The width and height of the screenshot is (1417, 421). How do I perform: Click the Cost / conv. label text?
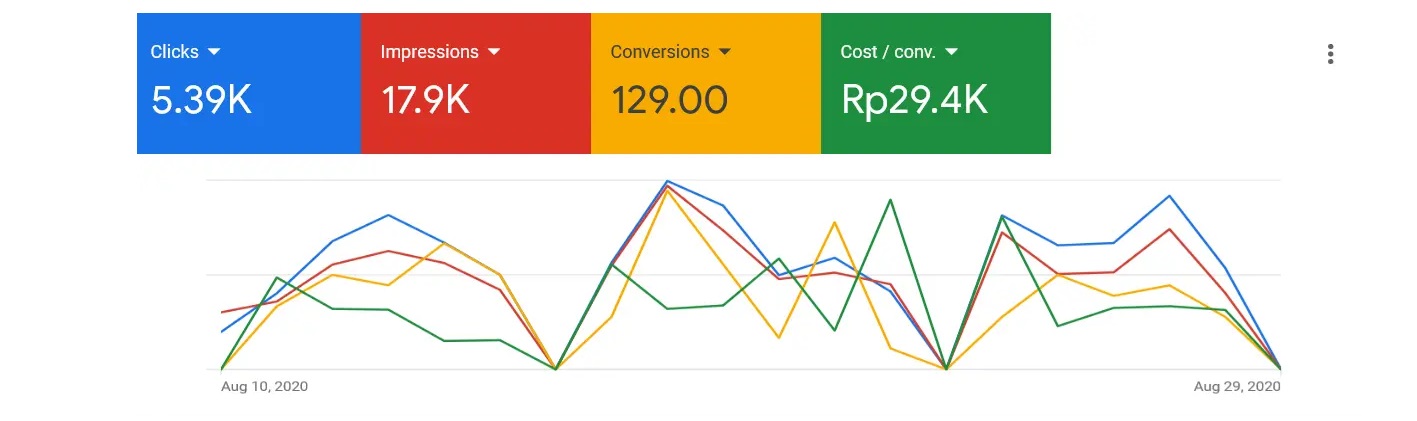[888, 52]
